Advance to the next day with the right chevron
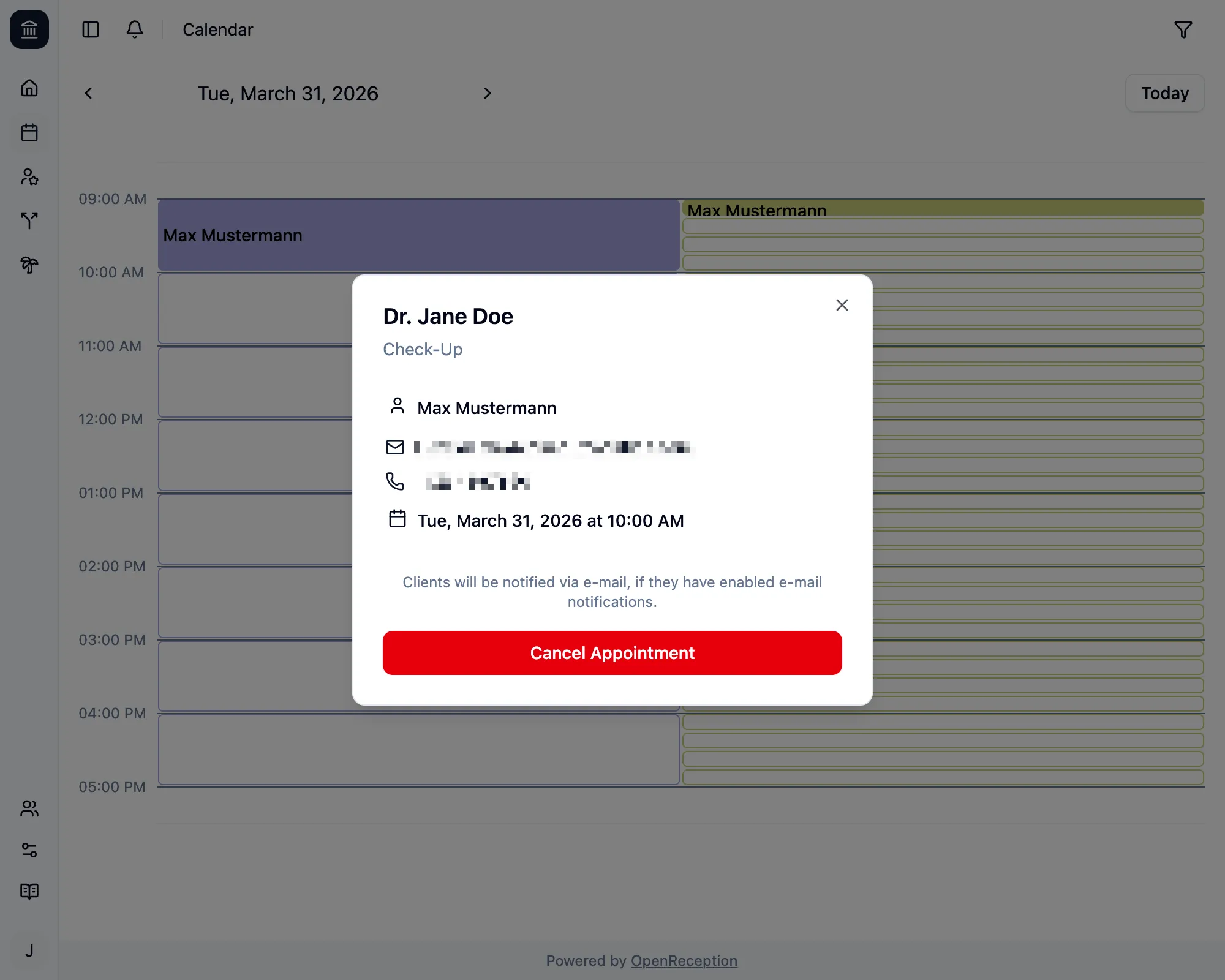The width and height of the screenshot is (1225, 980). [x=487, y=93]
